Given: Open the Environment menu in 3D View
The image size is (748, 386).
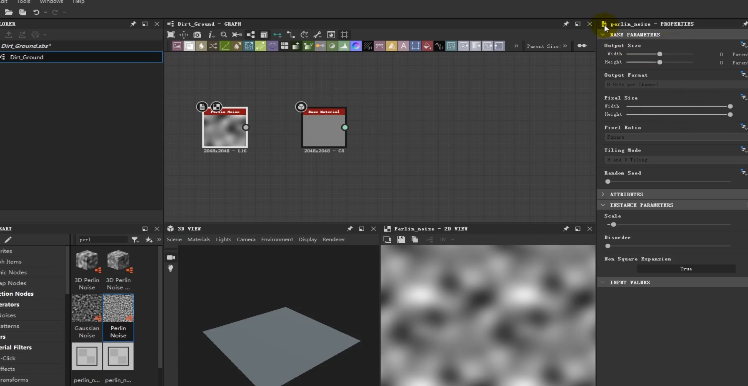Looking at the screenshot, I should [x=277, y=240].
